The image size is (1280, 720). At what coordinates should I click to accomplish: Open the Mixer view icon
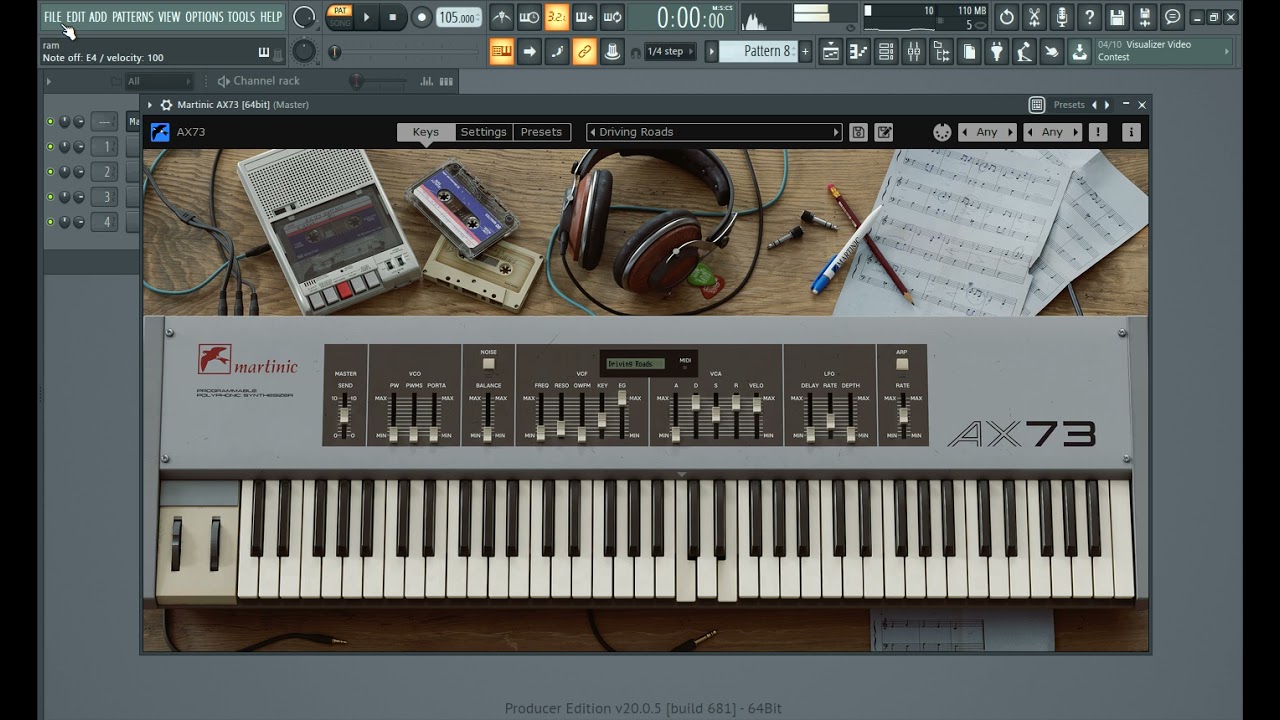(x=913, y=52)
